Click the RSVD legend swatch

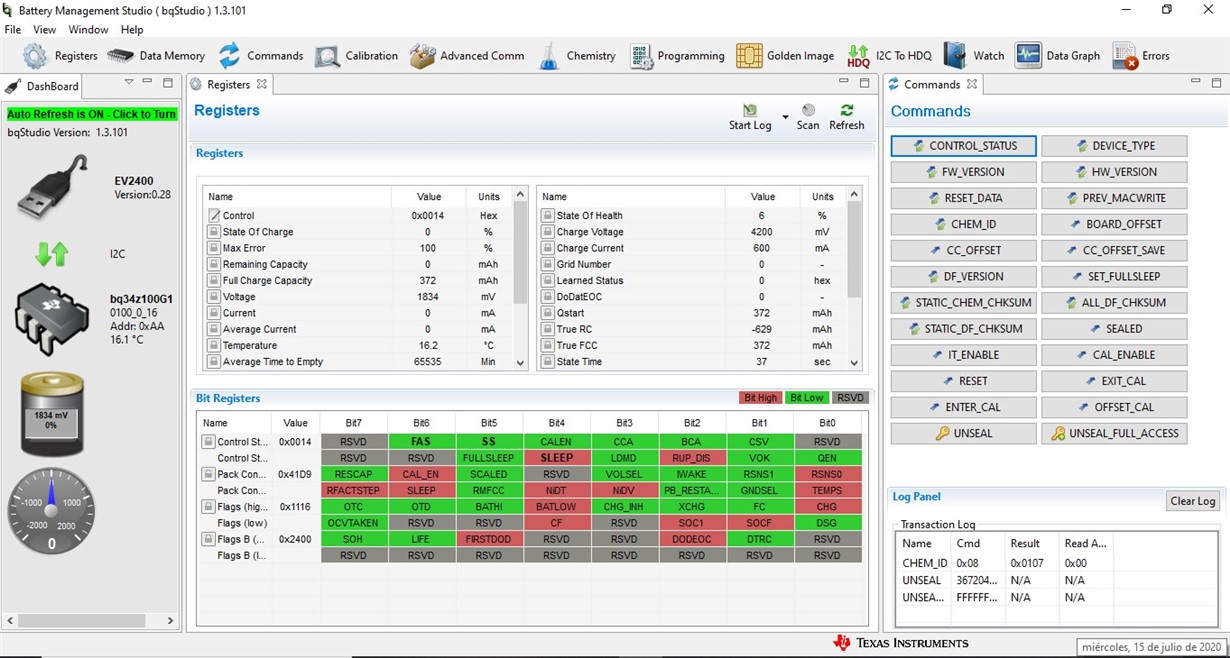coord(850,398)
